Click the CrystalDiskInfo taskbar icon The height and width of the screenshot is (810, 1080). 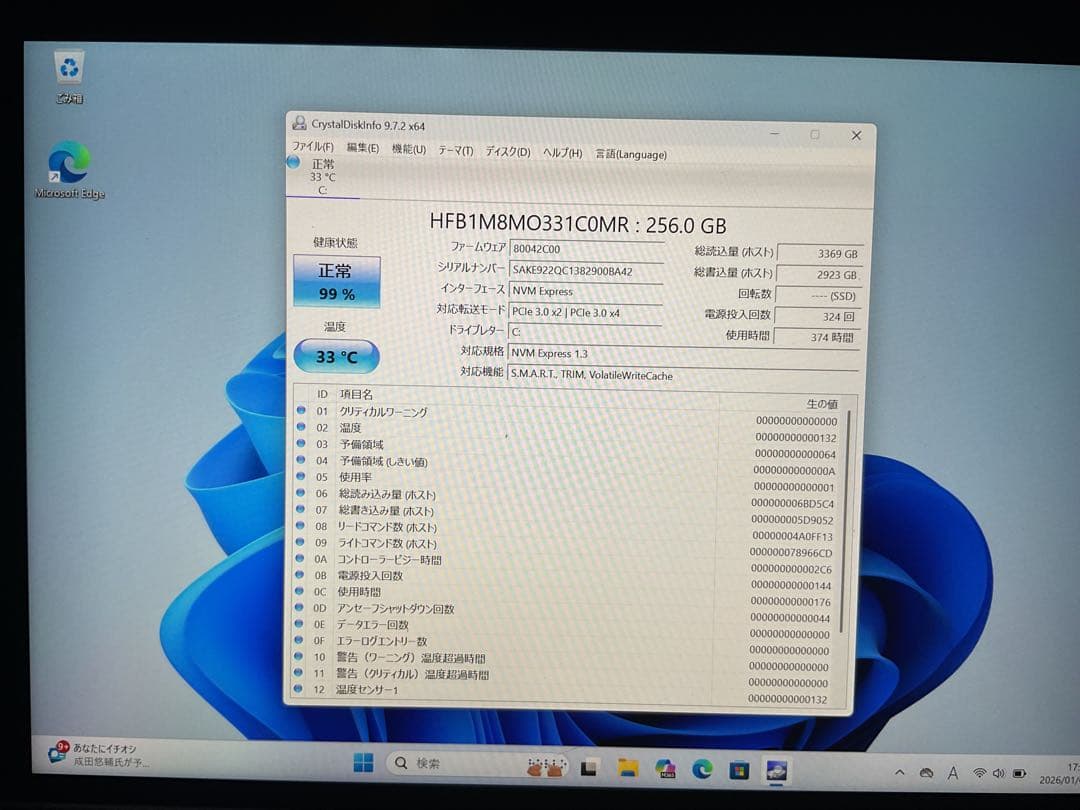pyautogui.click(x=777, y=771)
